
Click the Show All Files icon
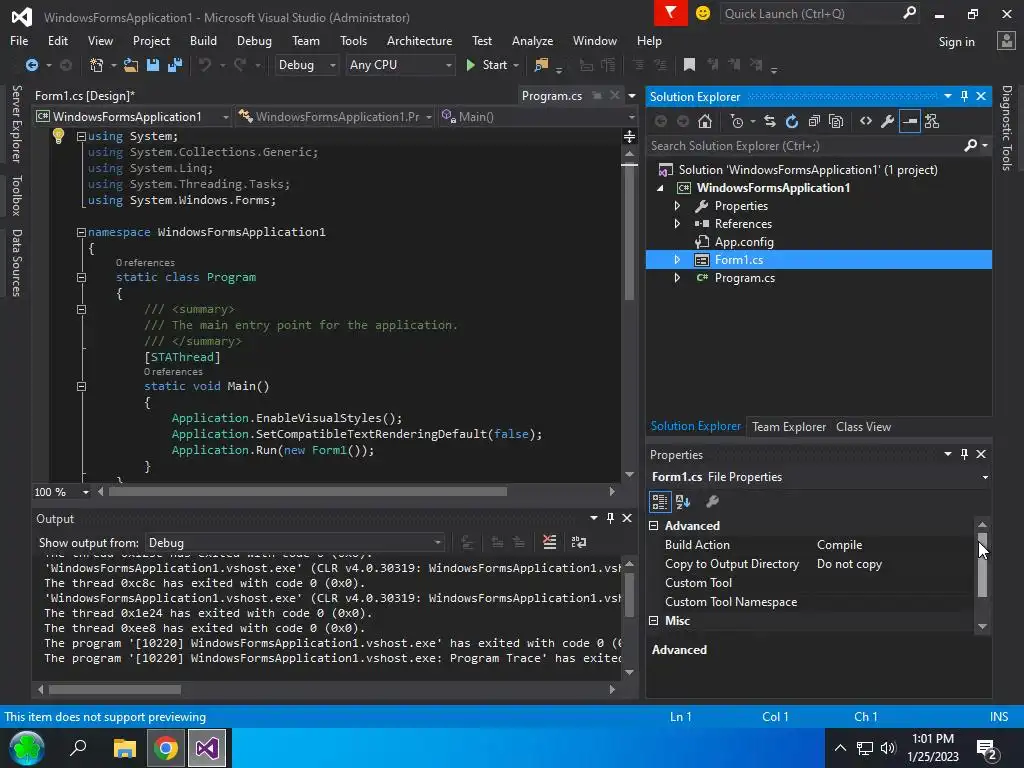point(836,121)
